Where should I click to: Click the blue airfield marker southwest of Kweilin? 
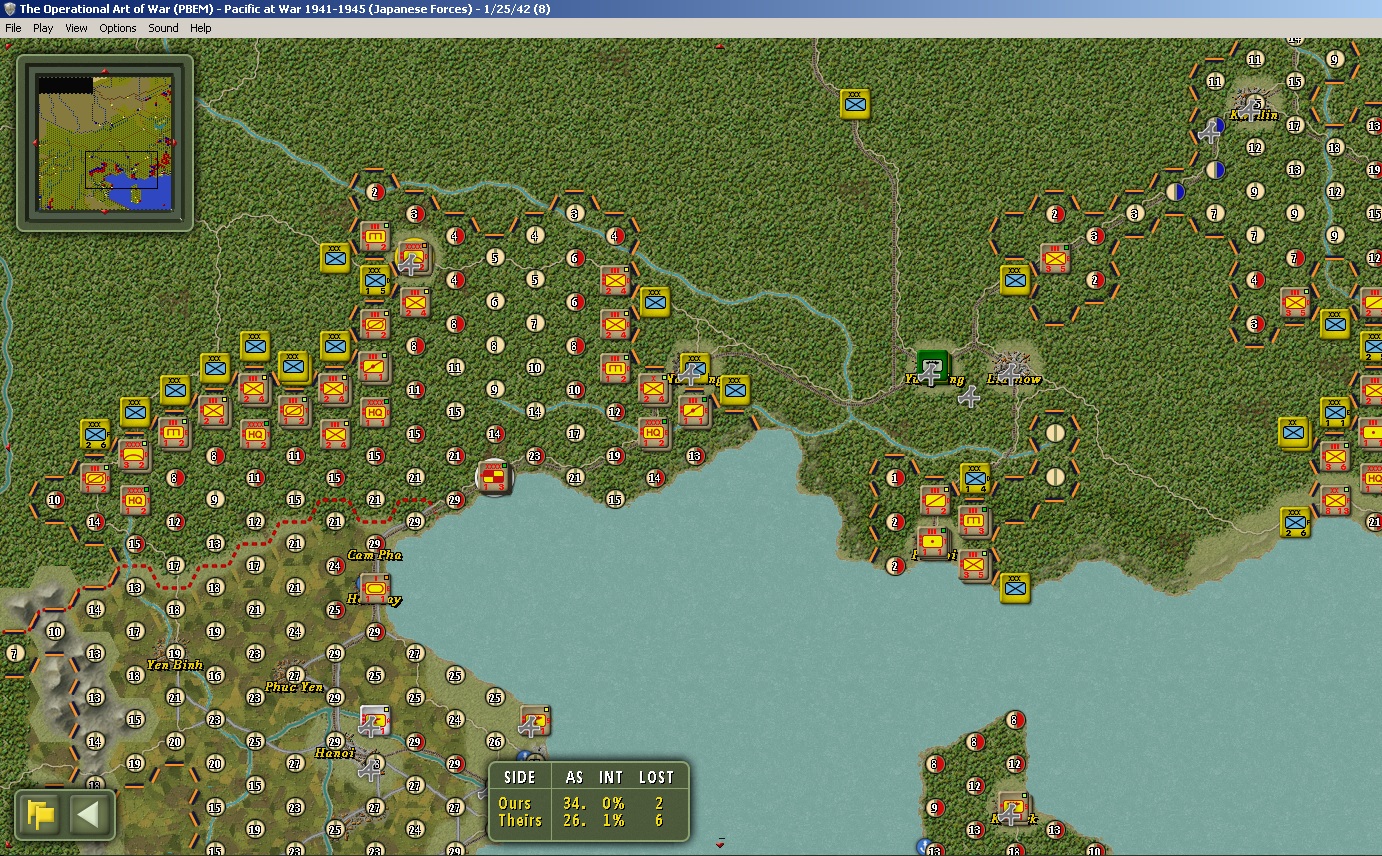tap(1213, 129)
